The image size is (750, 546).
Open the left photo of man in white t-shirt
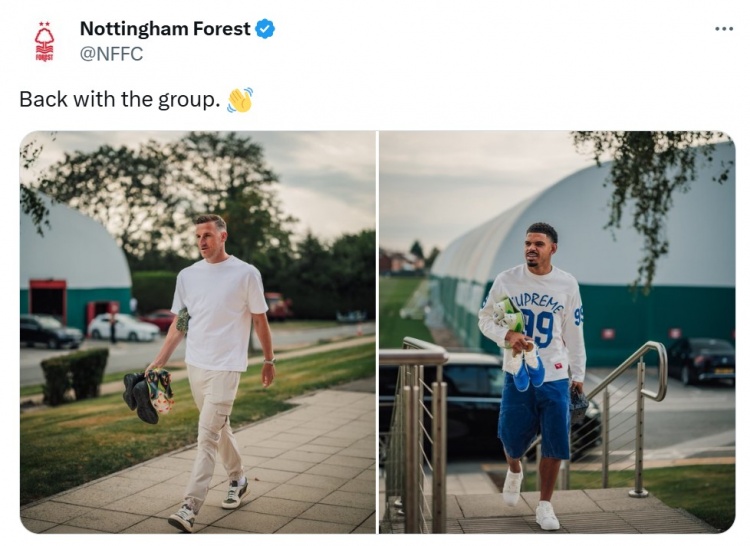point(198,331)
